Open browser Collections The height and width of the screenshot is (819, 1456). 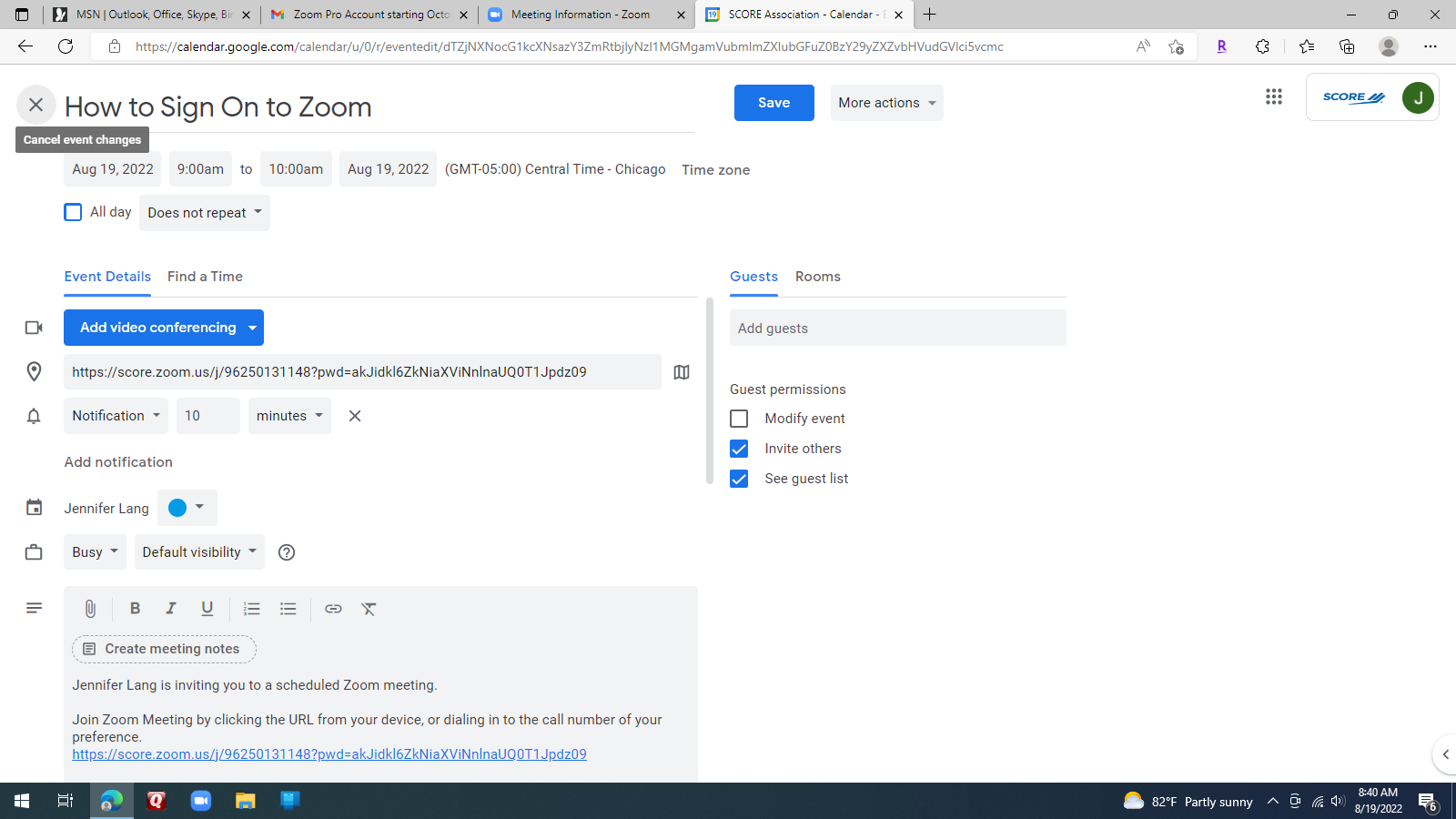1347,46
